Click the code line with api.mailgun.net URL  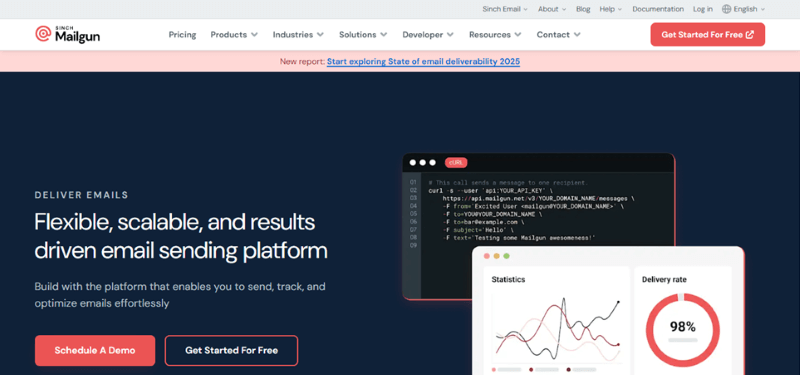coord(538,198)
